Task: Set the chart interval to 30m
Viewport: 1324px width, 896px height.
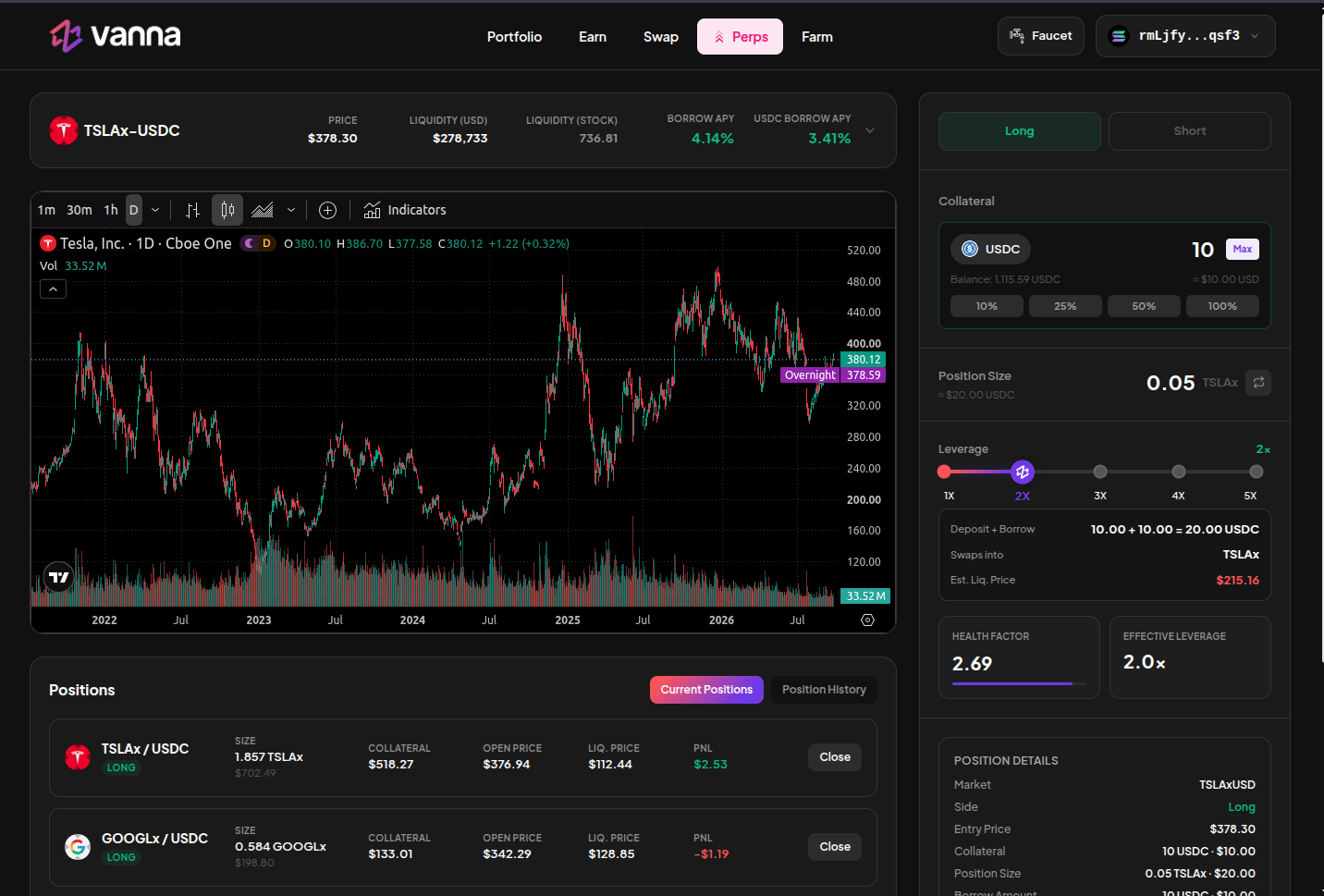Action: pyautogui.click(x=80, y=210)
